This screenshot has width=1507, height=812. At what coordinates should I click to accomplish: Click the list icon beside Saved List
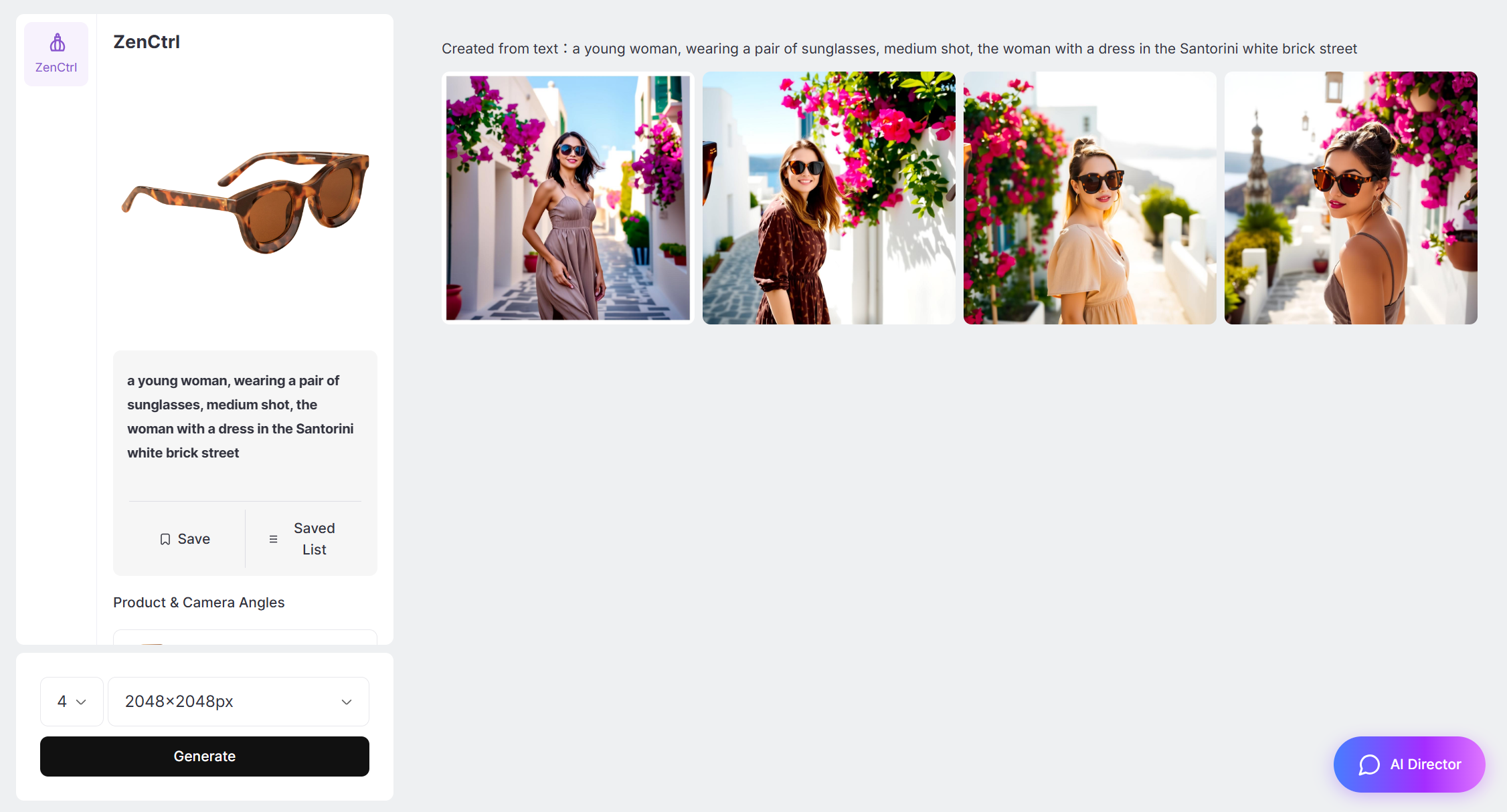(273, 539)
